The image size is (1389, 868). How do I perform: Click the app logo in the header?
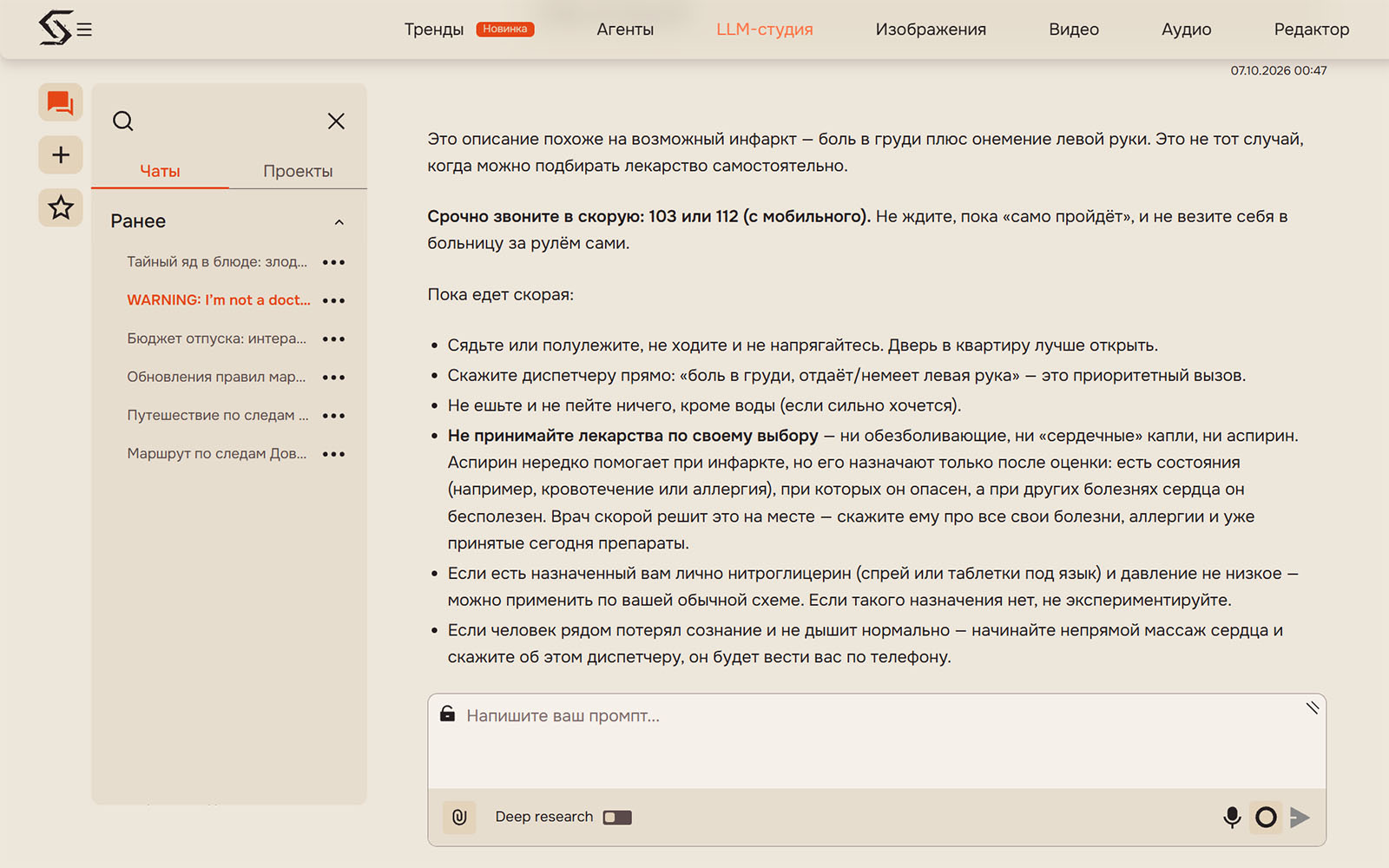[55, 28]
